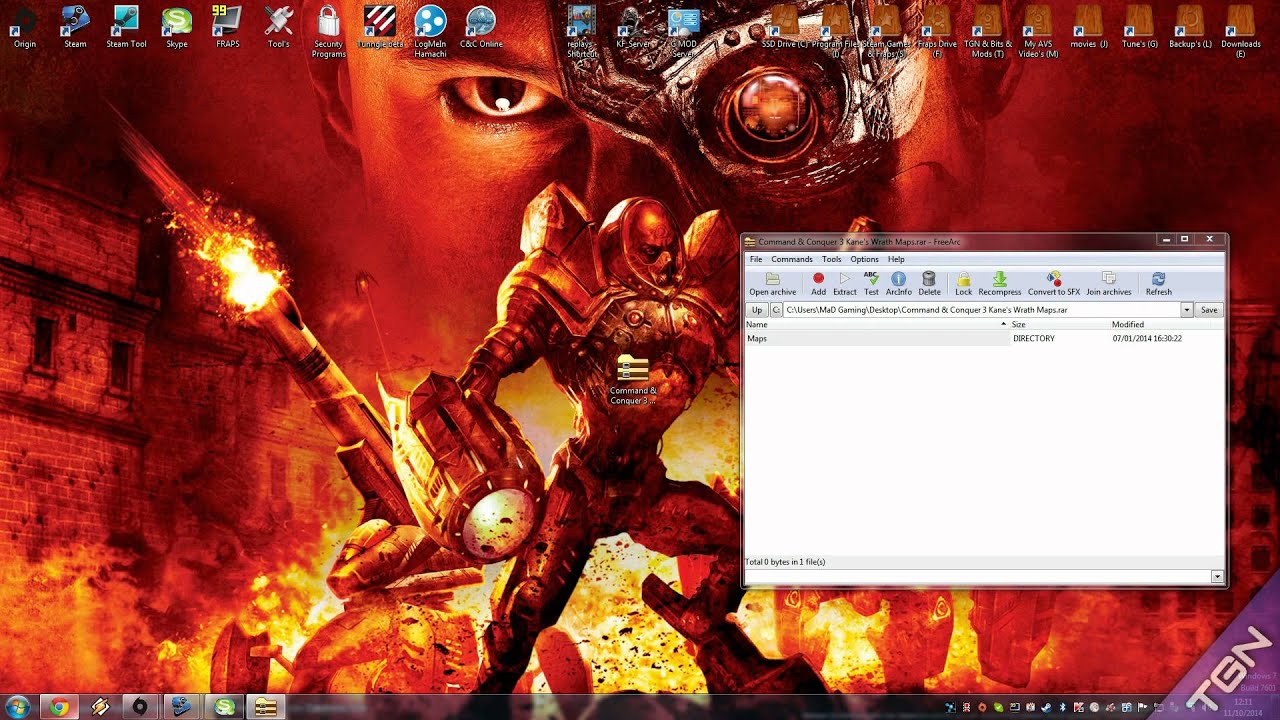The width and height of the screenshot is (1280, 720).
Task: Click the Skype taskbar button
Action: 225,707
